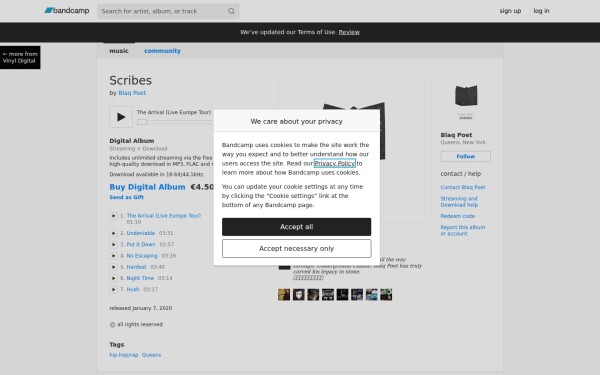Play track 1 The Arrival (Live Europe Tour)
This screenshot has width=600, height=375.
click(113, 216)
